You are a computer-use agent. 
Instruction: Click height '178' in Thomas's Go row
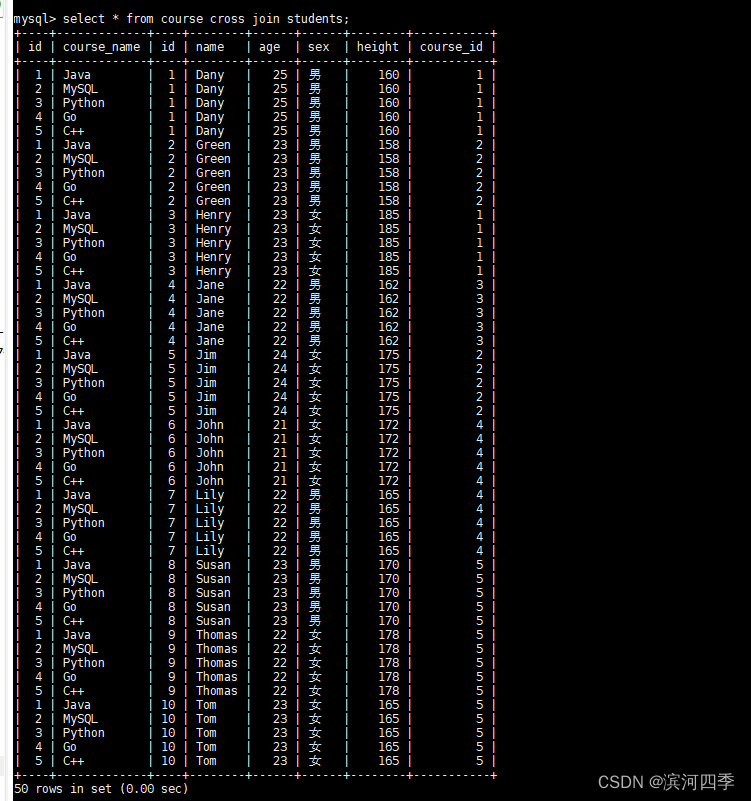[x=389, y=677]
